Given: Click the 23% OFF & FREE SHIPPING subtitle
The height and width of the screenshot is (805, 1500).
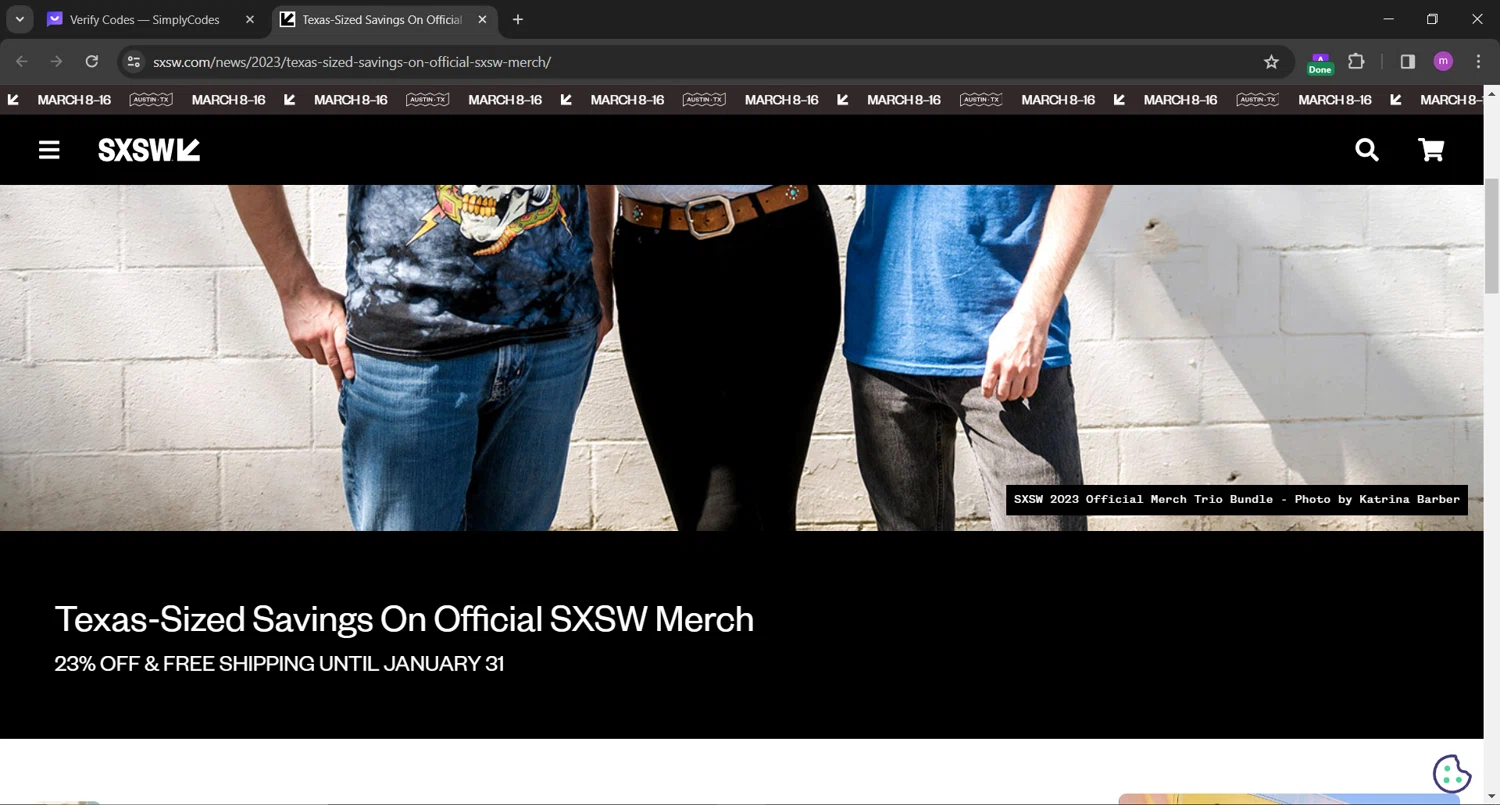Looking at the screenshot, I should (279, 664).
